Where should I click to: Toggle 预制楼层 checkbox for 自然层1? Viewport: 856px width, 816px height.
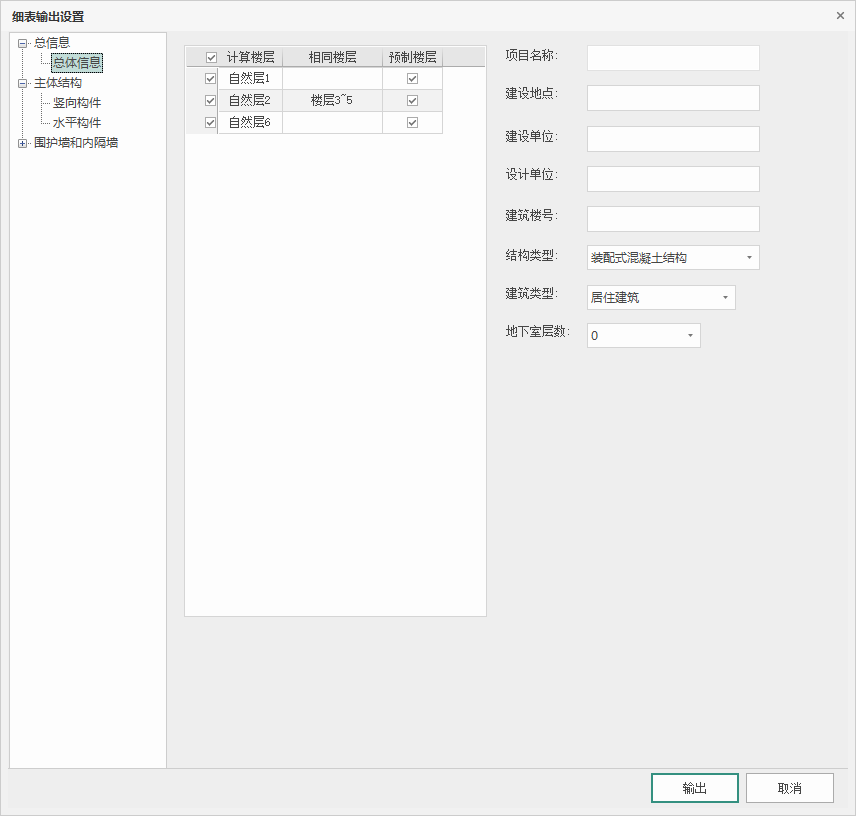[x=413, y=79]
